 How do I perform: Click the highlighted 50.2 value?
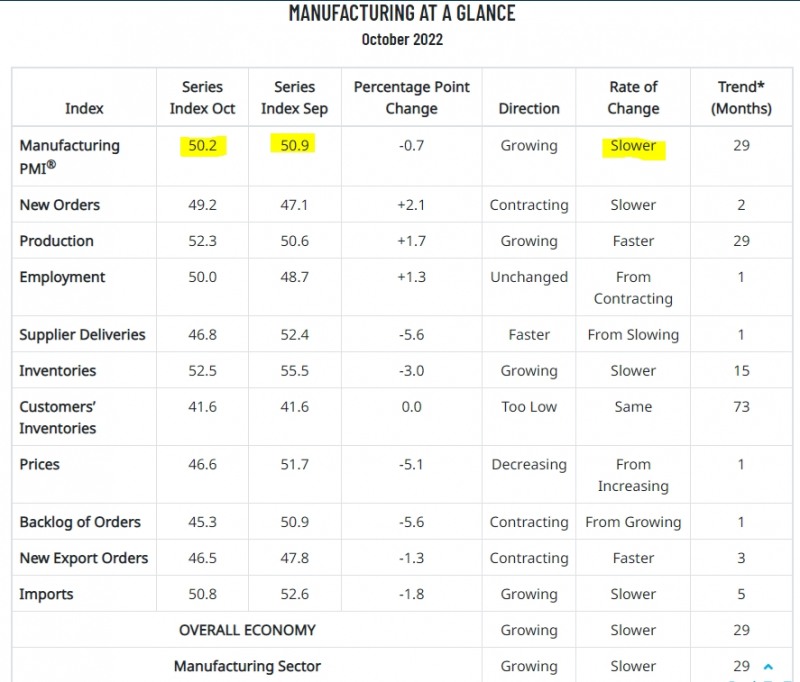(203, 146)
